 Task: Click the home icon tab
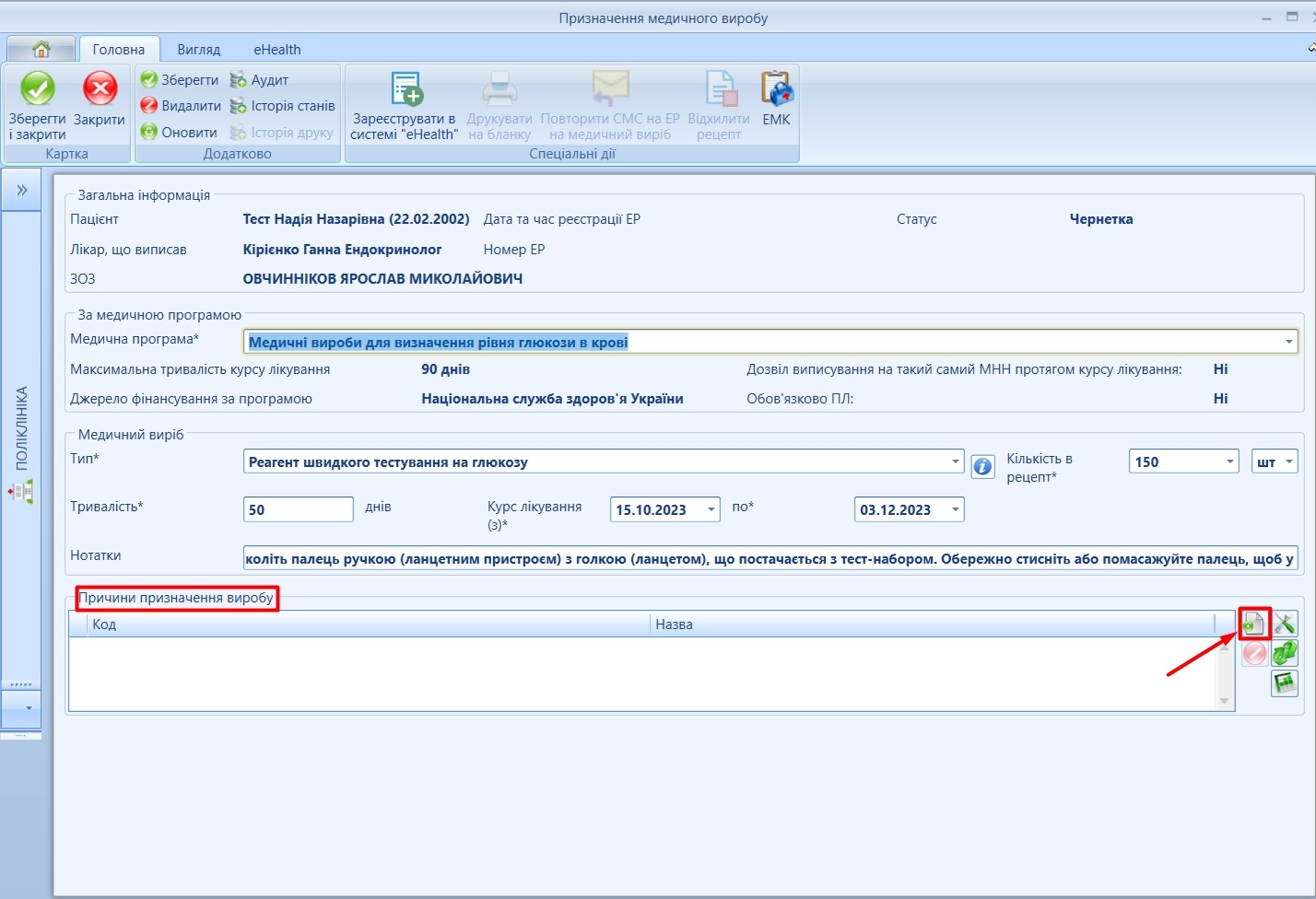pyautogui.click(x=41, y=49)
